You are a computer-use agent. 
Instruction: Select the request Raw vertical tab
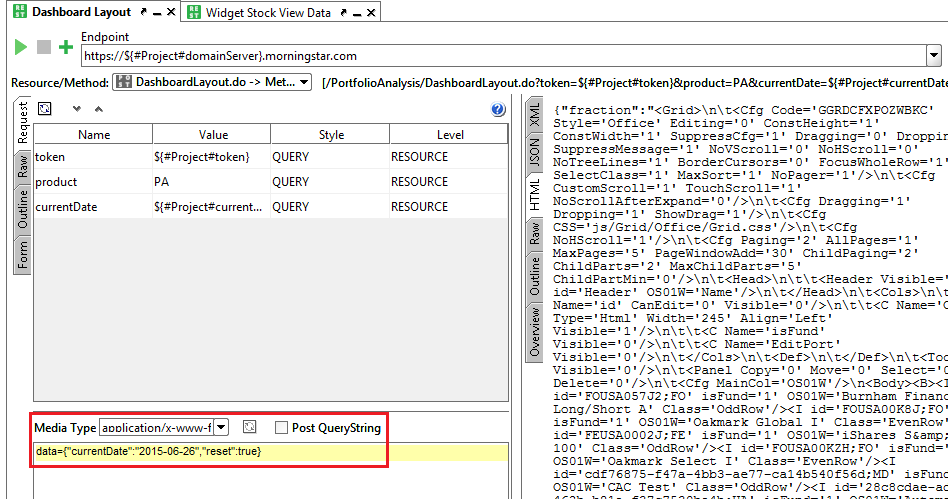coord(22,166)
